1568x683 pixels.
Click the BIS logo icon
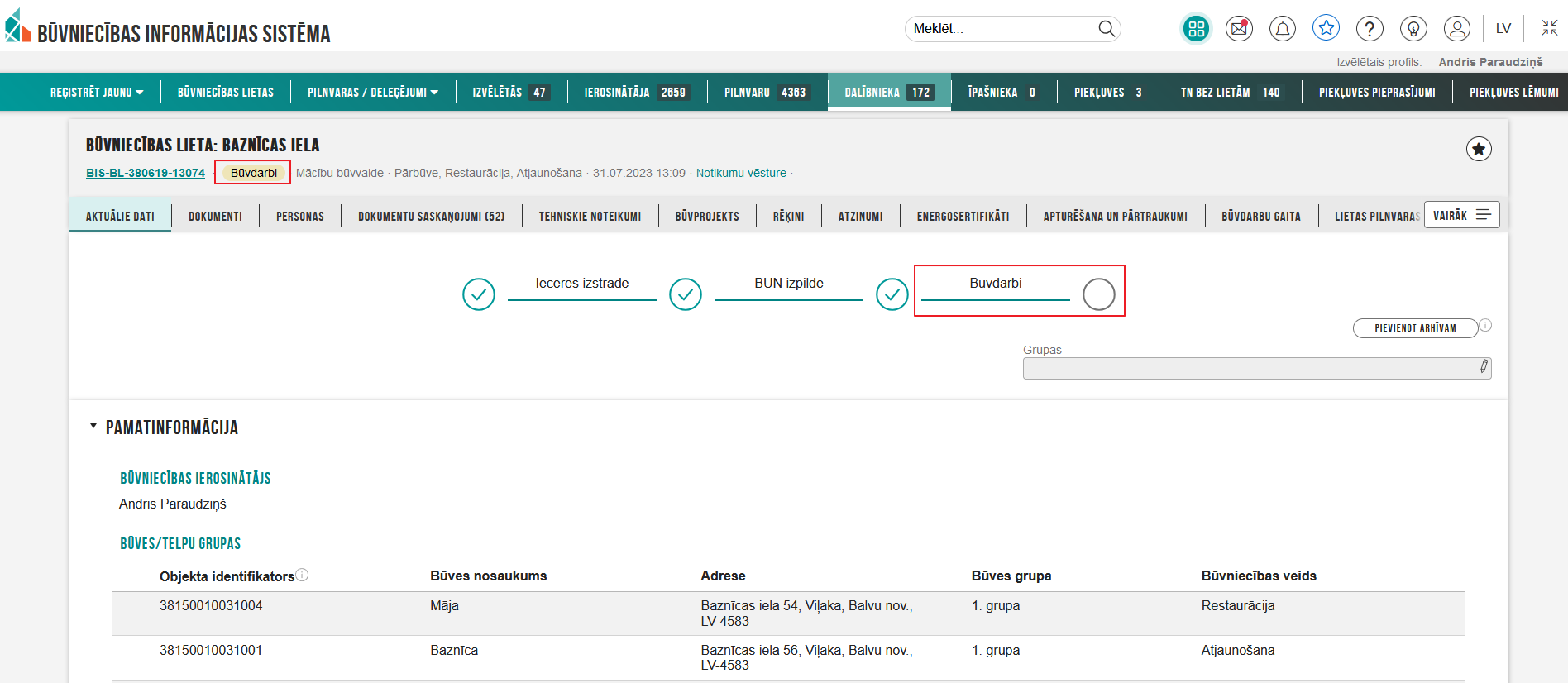(x=17, y=26)
